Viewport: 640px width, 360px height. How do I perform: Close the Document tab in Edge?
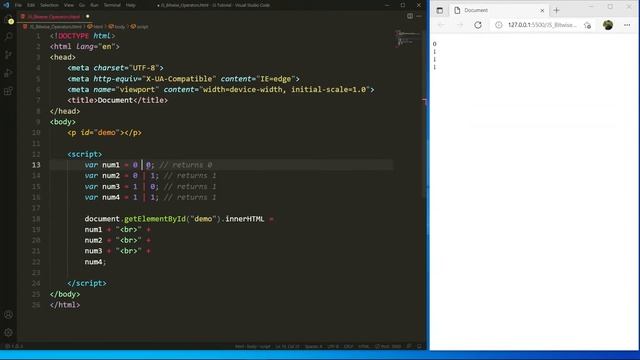(542, 11)
